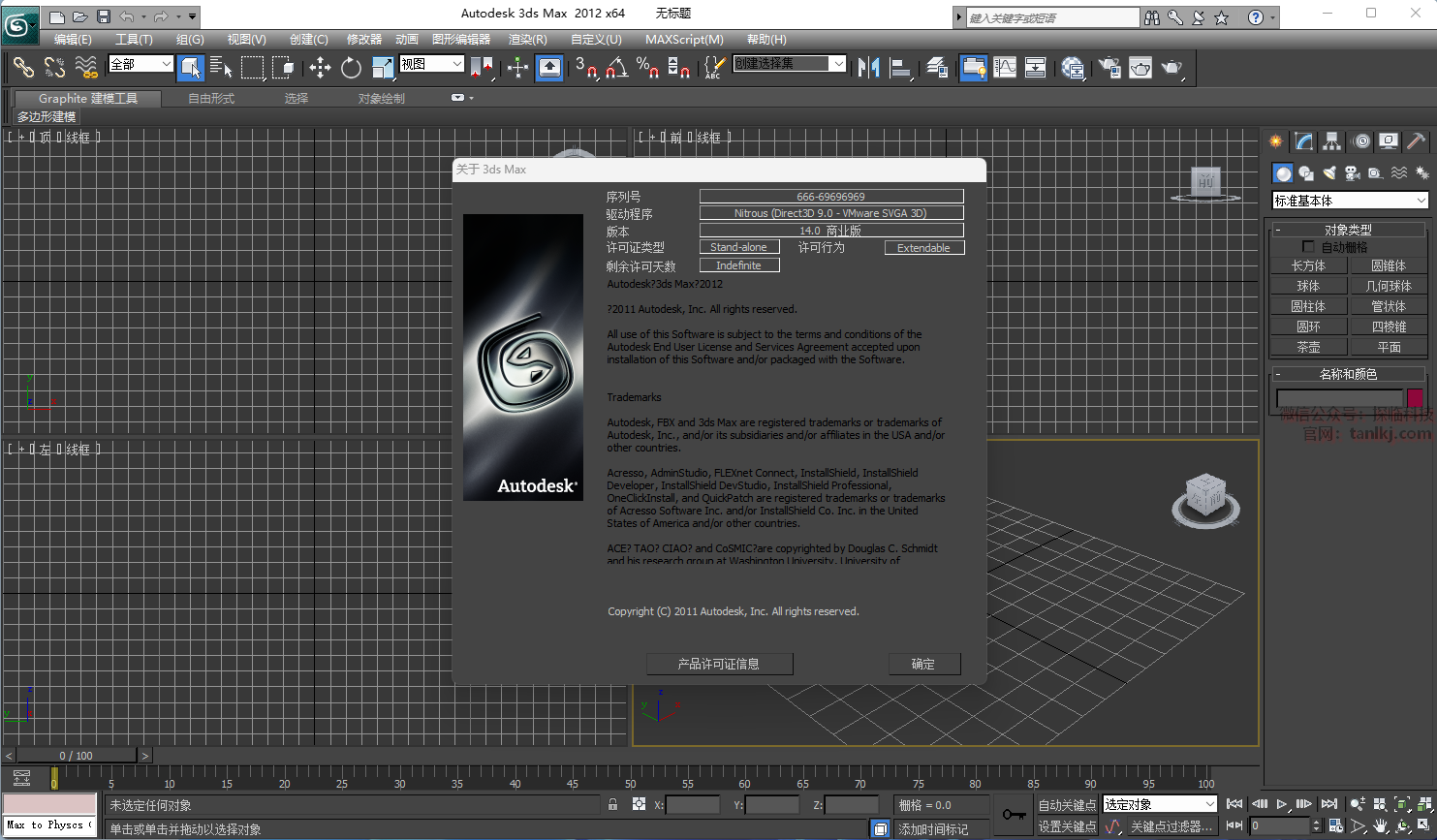Select the Move transform tool
This screenshot has width=1437, height=840.
tap(320, 67)
